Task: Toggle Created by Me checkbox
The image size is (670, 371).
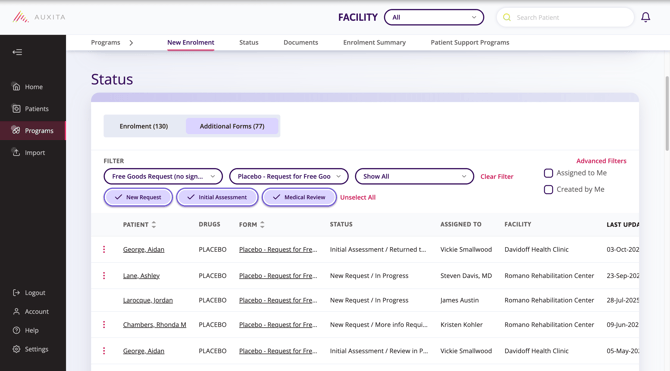Action: [x=548, y=189]
